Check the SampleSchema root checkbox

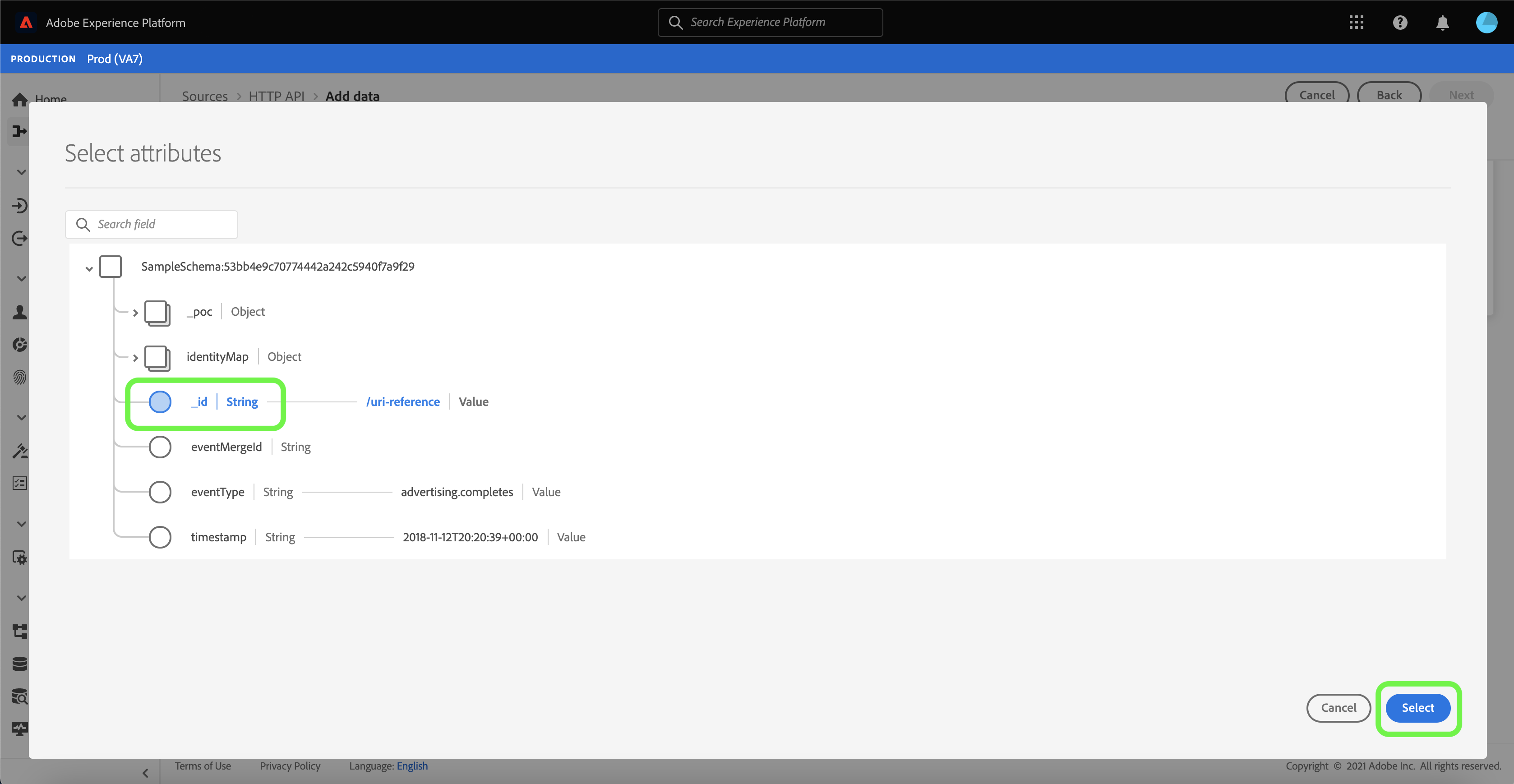click(111, 266)
